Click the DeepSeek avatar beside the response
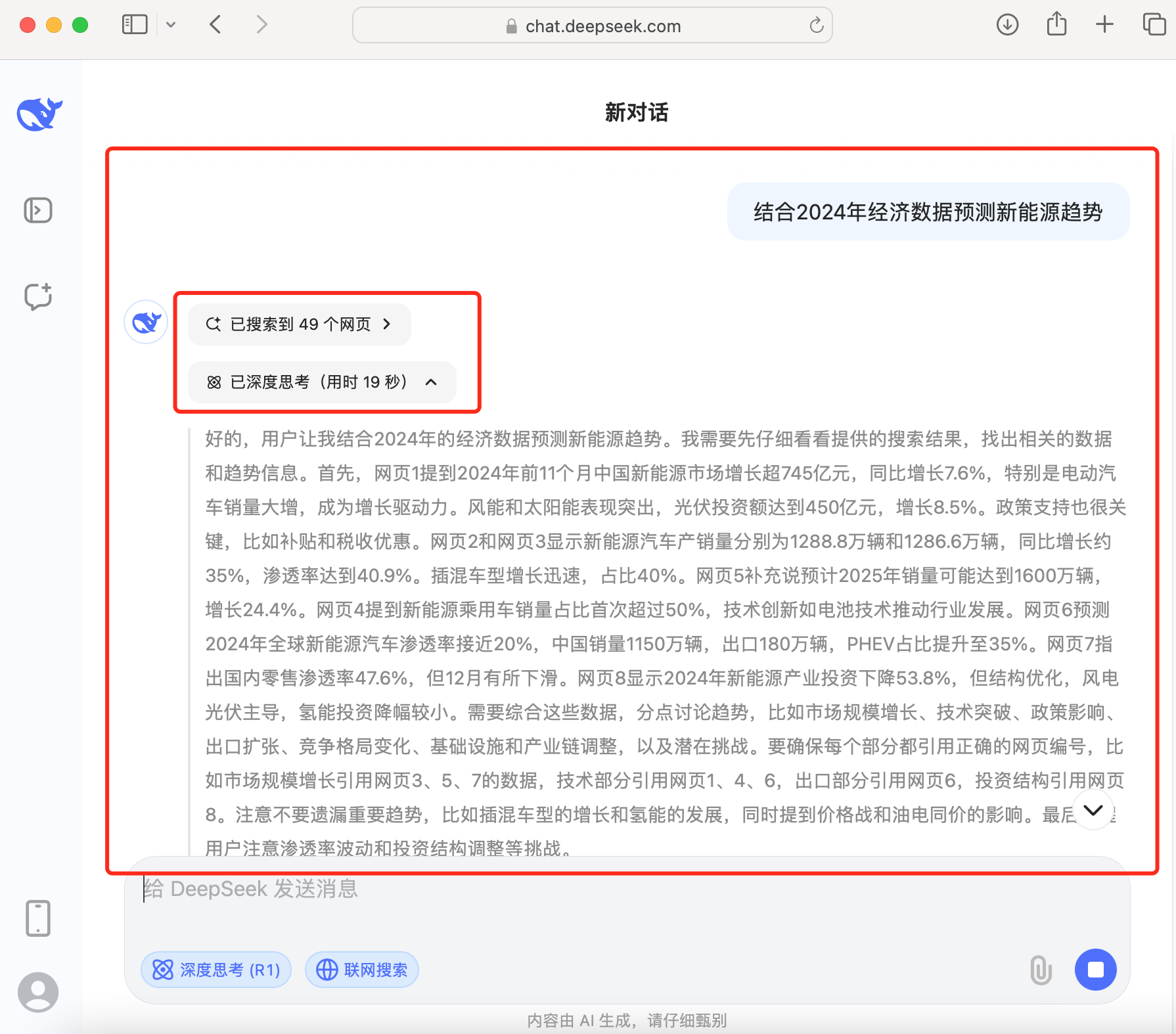Viewport: 1176px width, 1034px height. pyautogui.click(x=146, y=322)
